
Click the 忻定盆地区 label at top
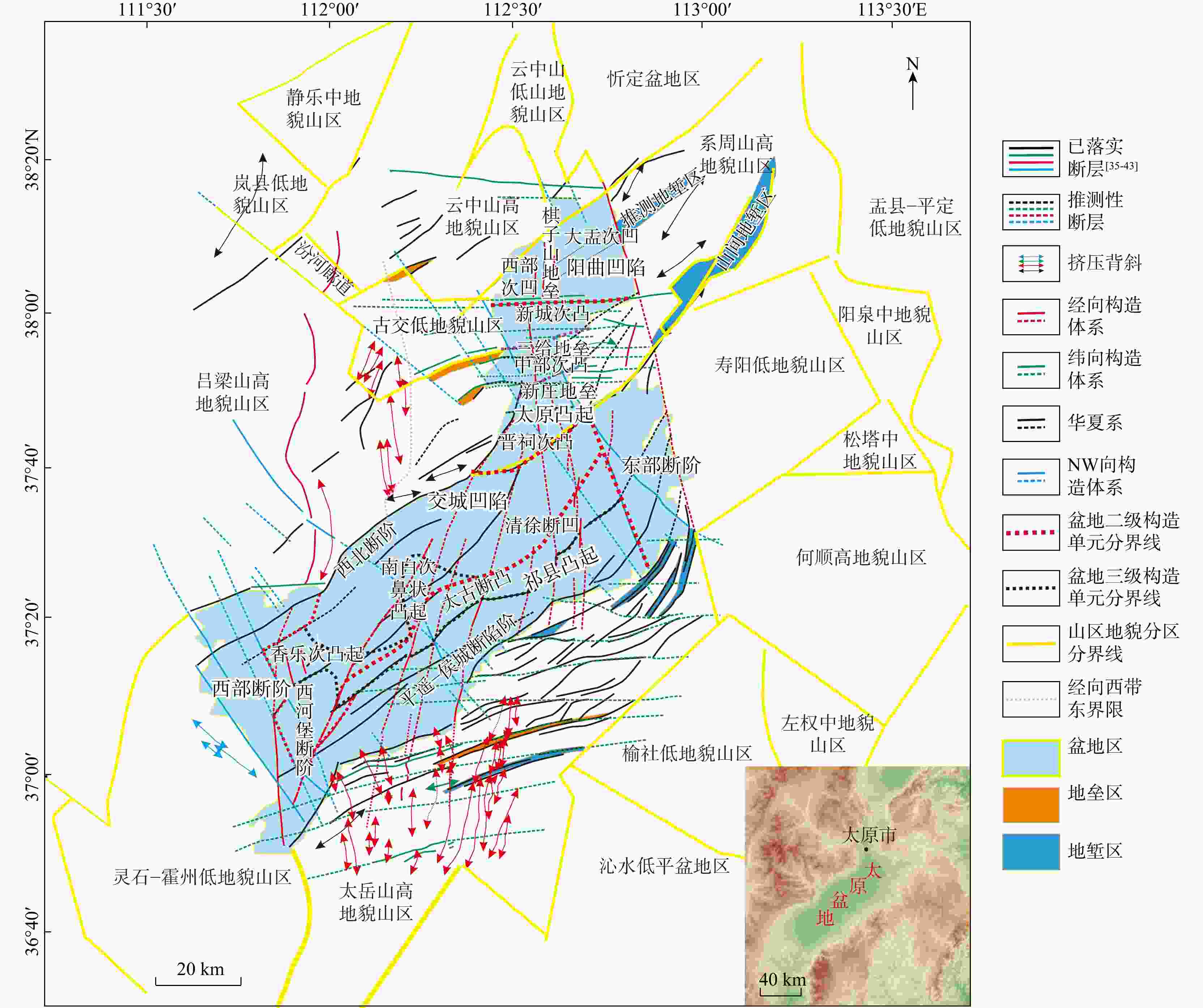(x=654, y=78)
